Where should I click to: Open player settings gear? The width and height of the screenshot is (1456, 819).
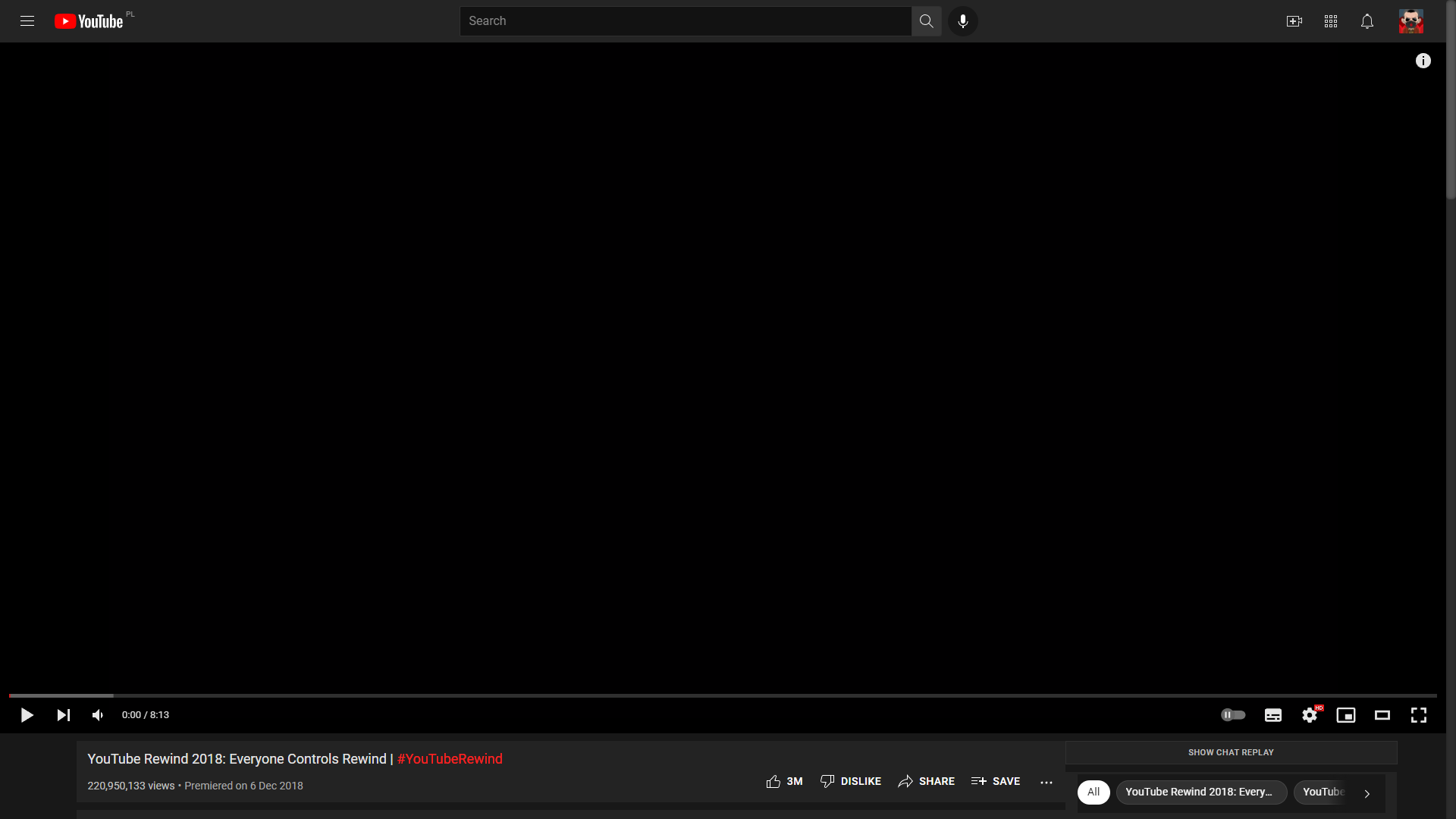(1310, 715)
